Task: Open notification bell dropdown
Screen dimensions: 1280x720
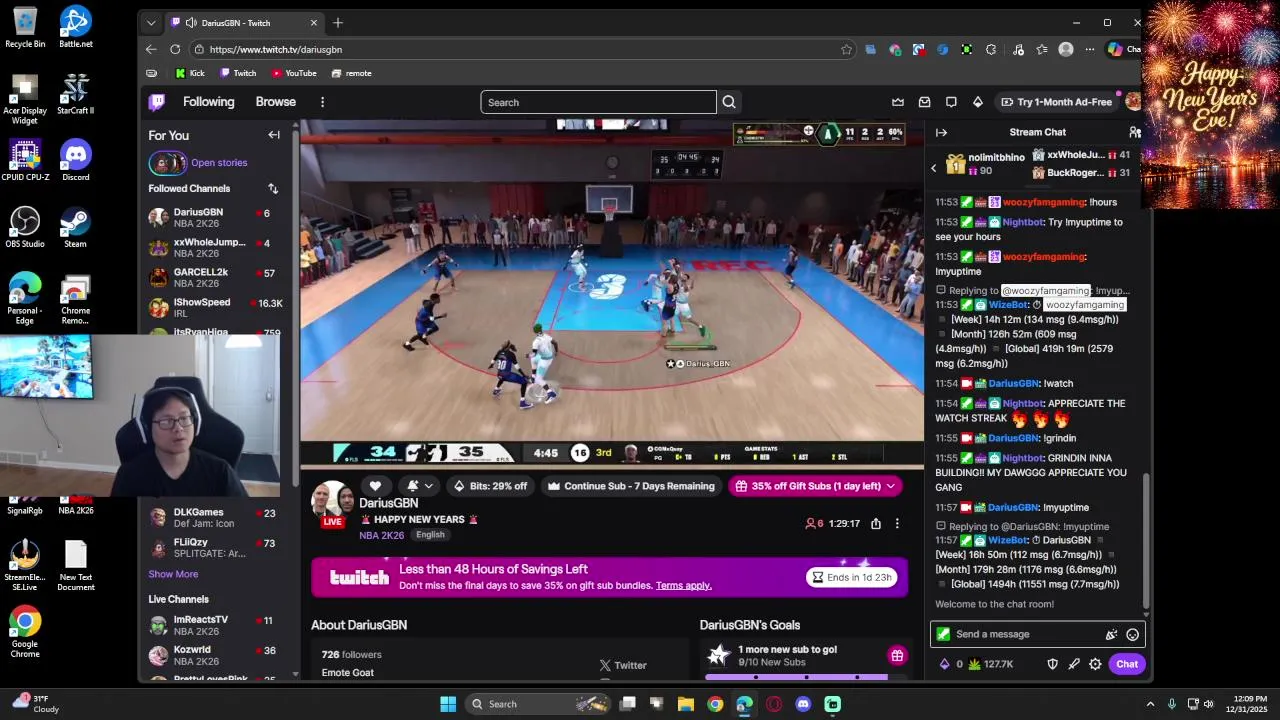Action: [x=420, y=486]
